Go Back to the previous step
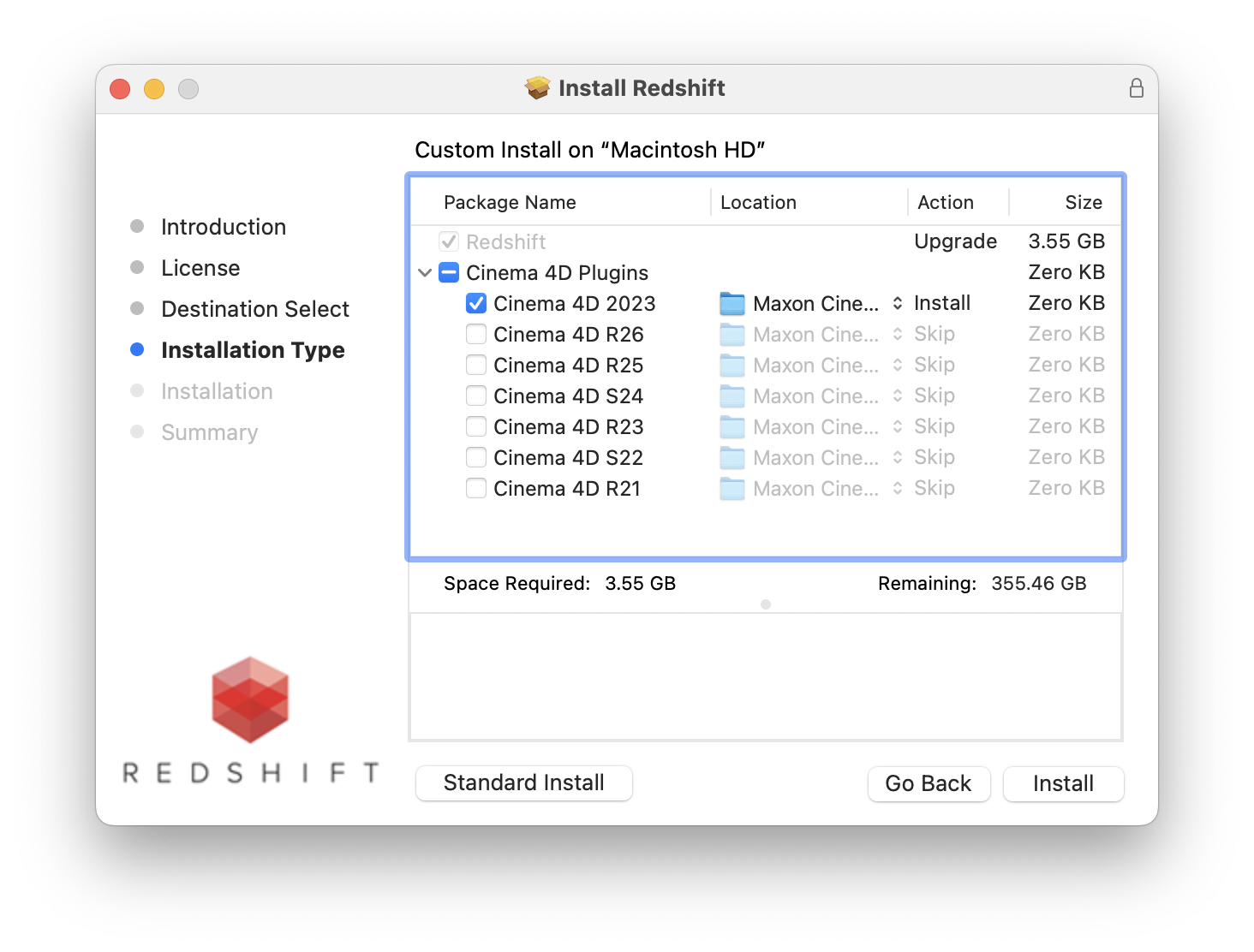This screenshot has width=1254, height=952. click(929, 783)
